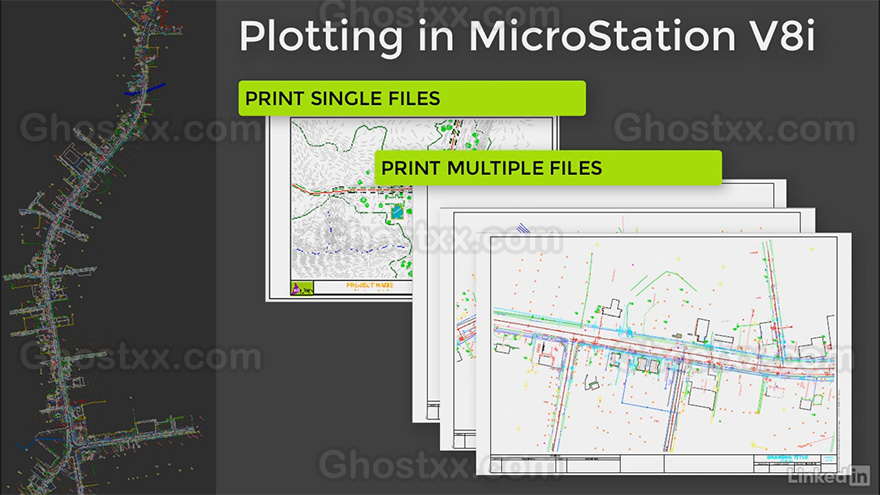Click the PRINT MULTIPLE FILES green banner
The width and height of the screenshot is (880, 495).
pos(548,168)
